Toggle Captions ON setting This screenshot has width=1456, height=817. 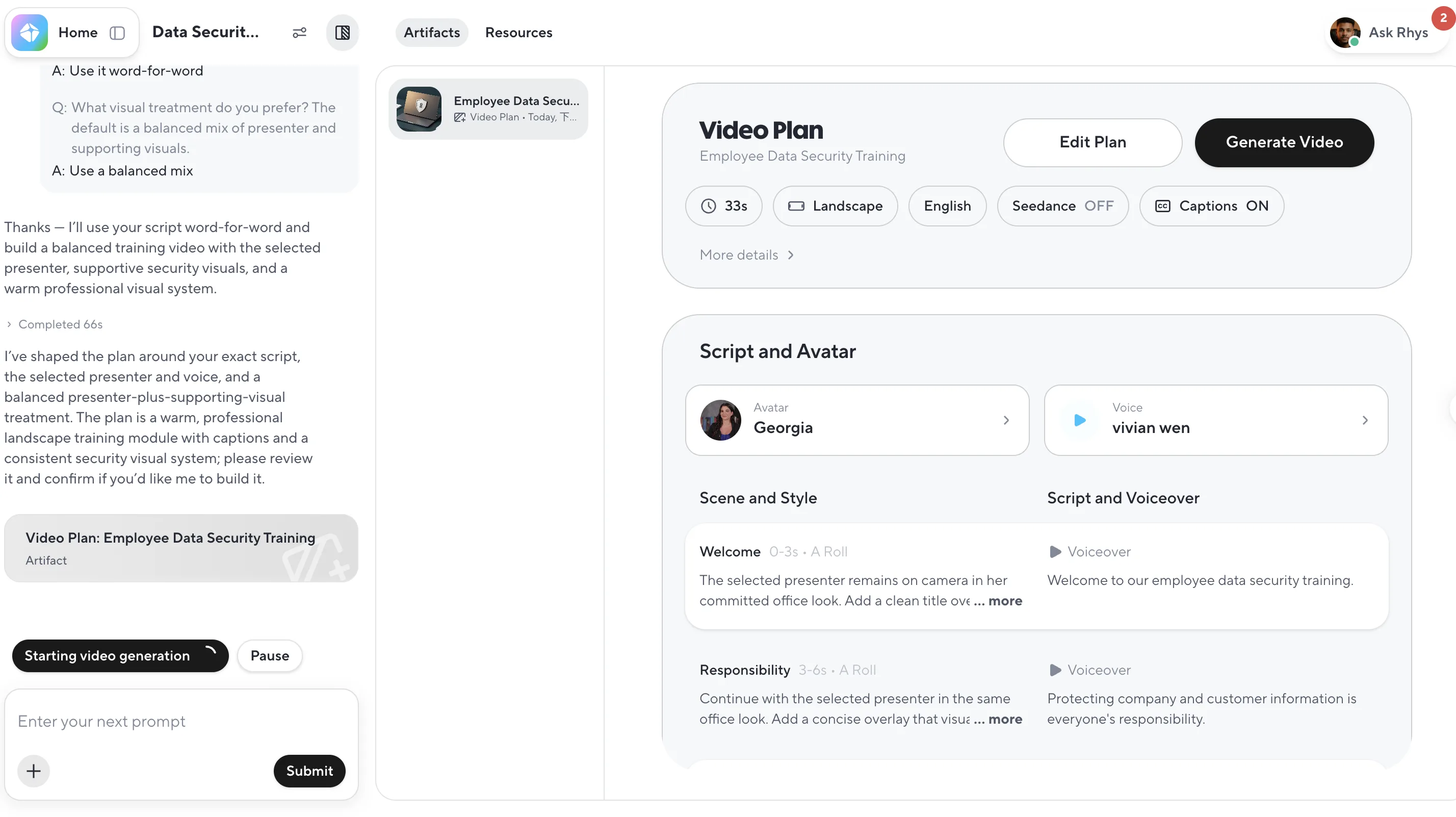click(x=1212, y=206)
